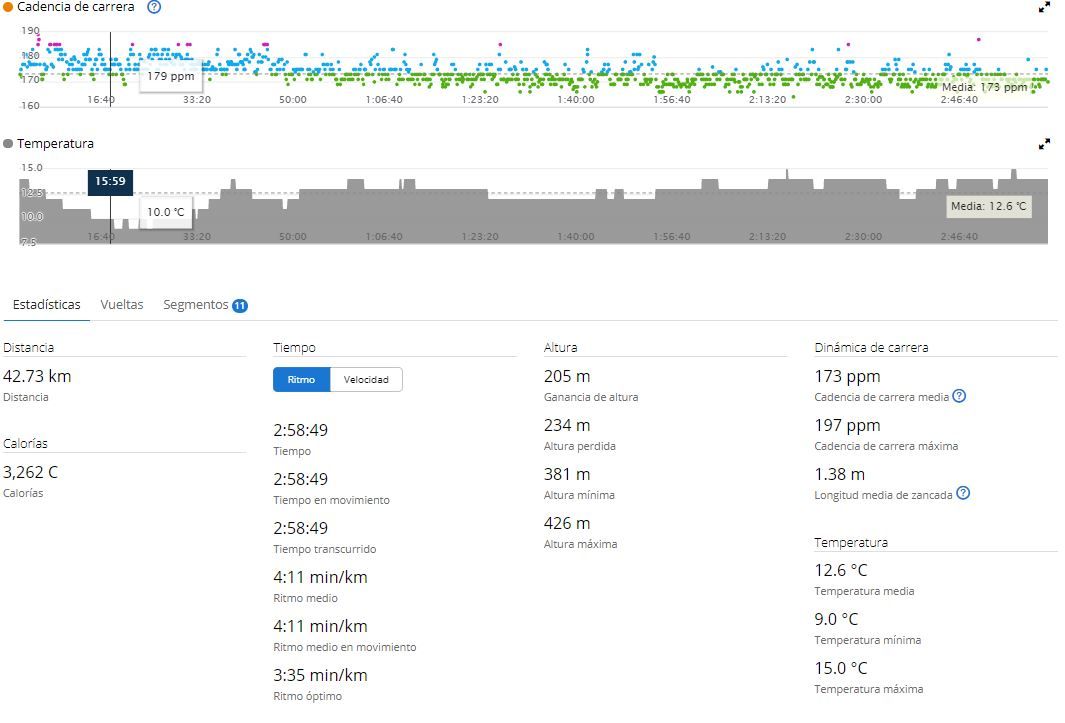Click the Cadencia de carrera chart title

[x=75, y=7]
